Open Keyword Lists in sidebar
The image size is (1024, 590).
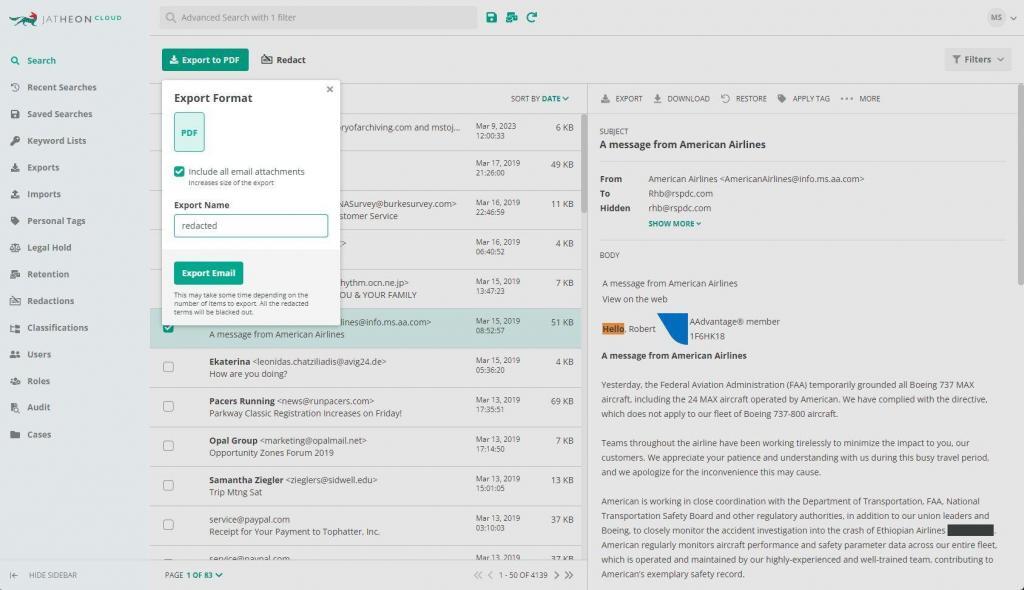(56, 140)
